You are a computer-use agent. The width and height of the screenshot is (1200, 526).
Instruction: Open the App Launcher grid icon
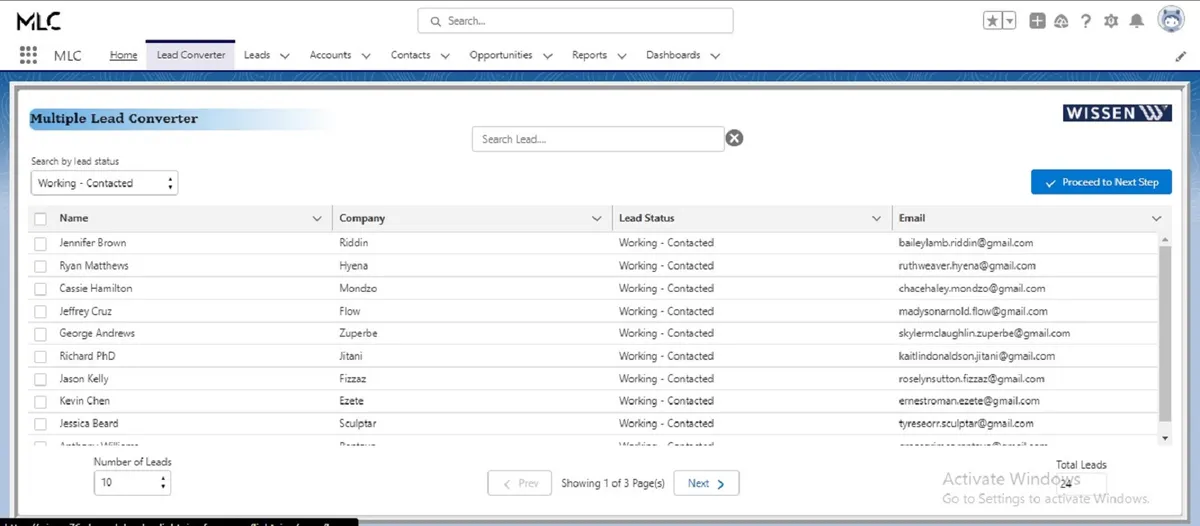pos(28,56)
